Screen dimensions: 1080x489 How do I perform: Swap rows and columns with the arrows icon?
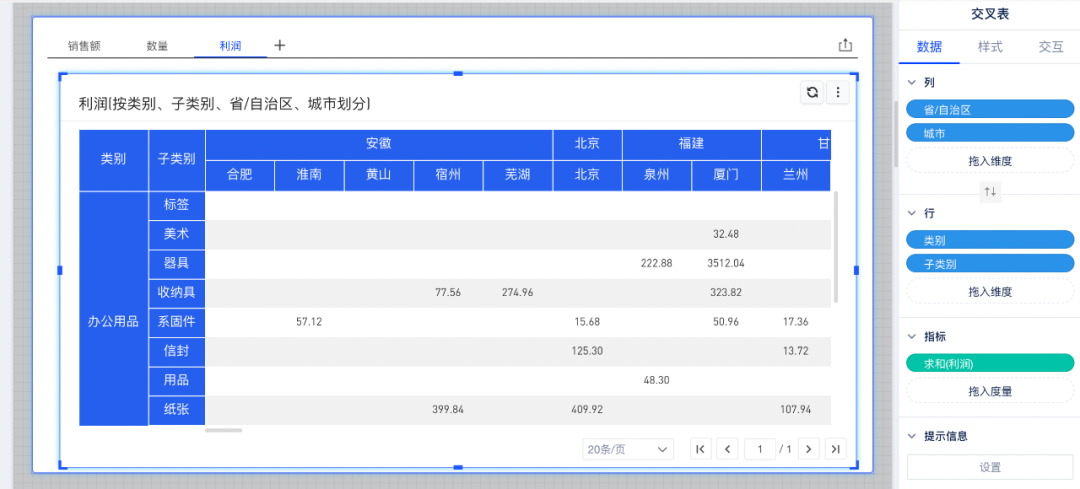click(990, 191)
